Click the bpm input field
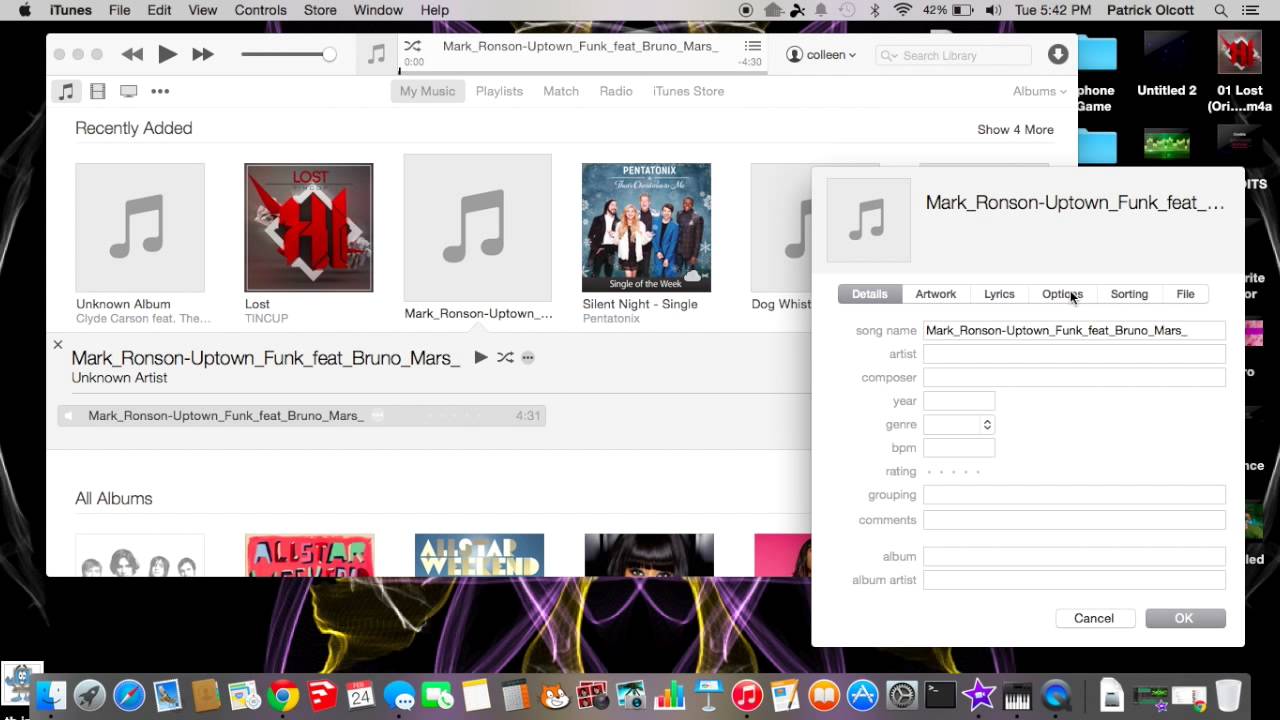The height and width of the screenshot is (720, 1280). pyautogui.click(x=958, y=448)
